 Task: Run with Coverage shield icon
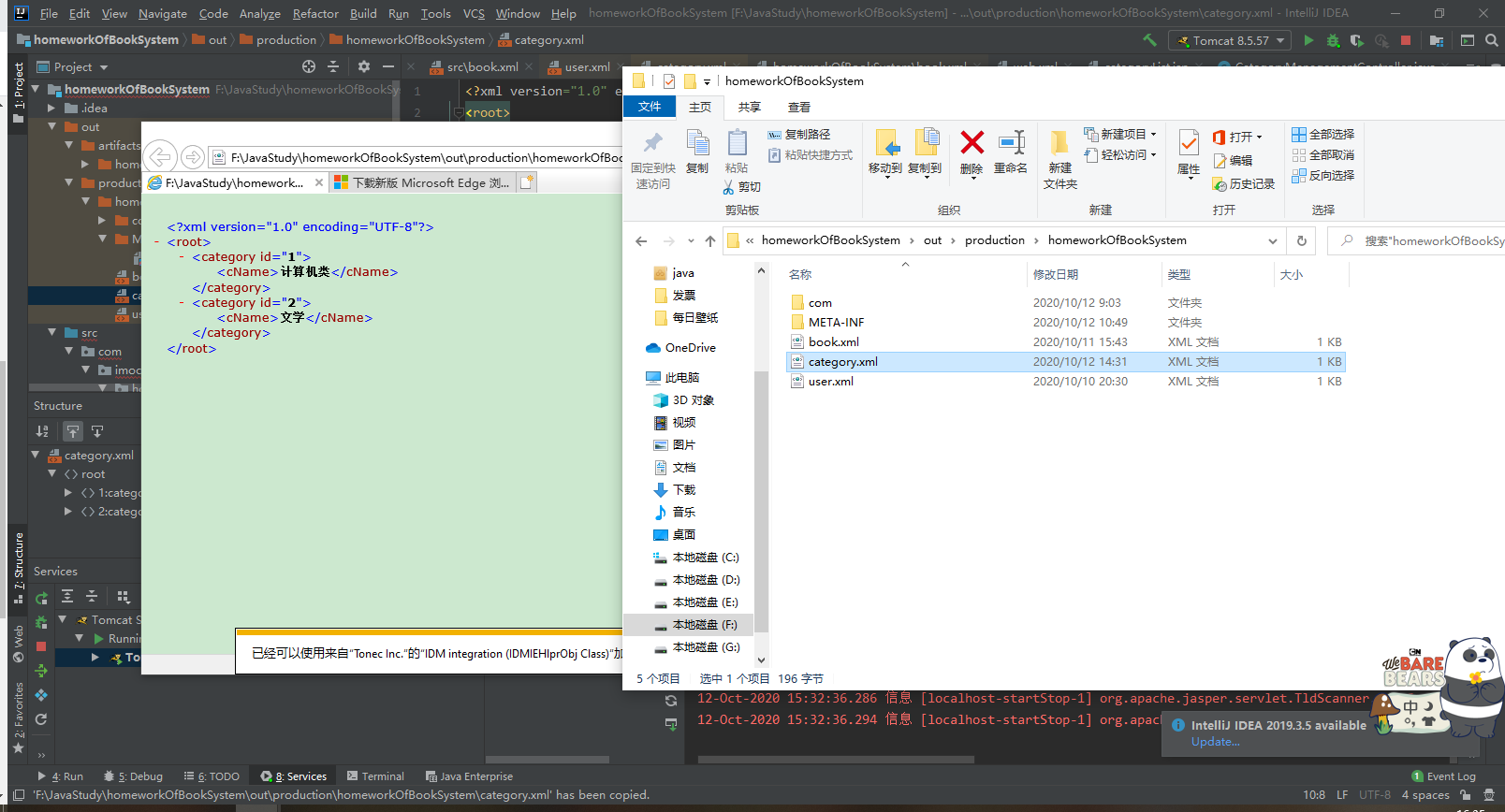(x=1356, y=40)
